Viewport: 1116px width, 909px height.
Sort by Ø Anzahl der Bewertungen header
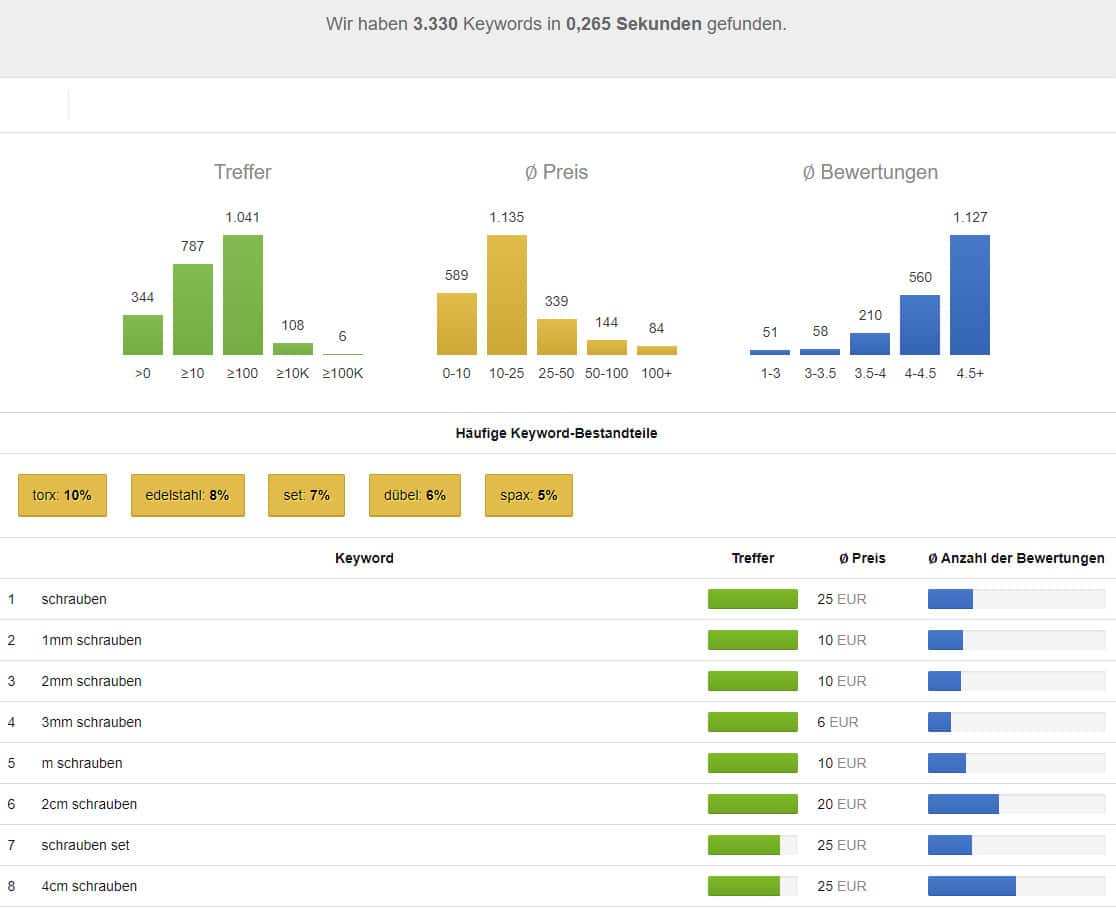(x=1015, y=558)
